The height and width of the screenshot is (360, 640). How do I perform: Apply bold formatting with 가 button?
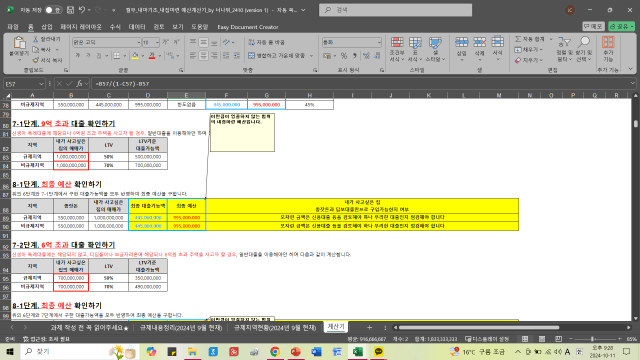pos(77,56)
